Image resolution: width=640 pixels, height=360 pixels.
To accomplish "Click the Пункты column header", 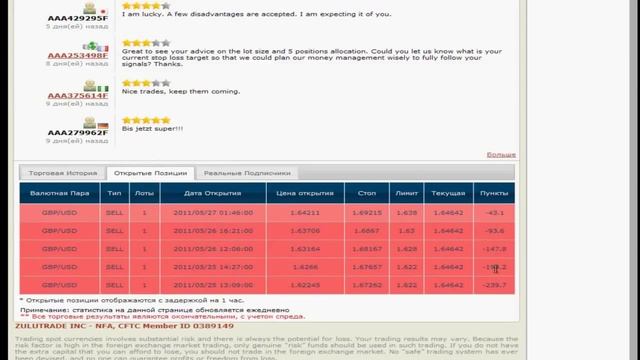I will [494, 193].
